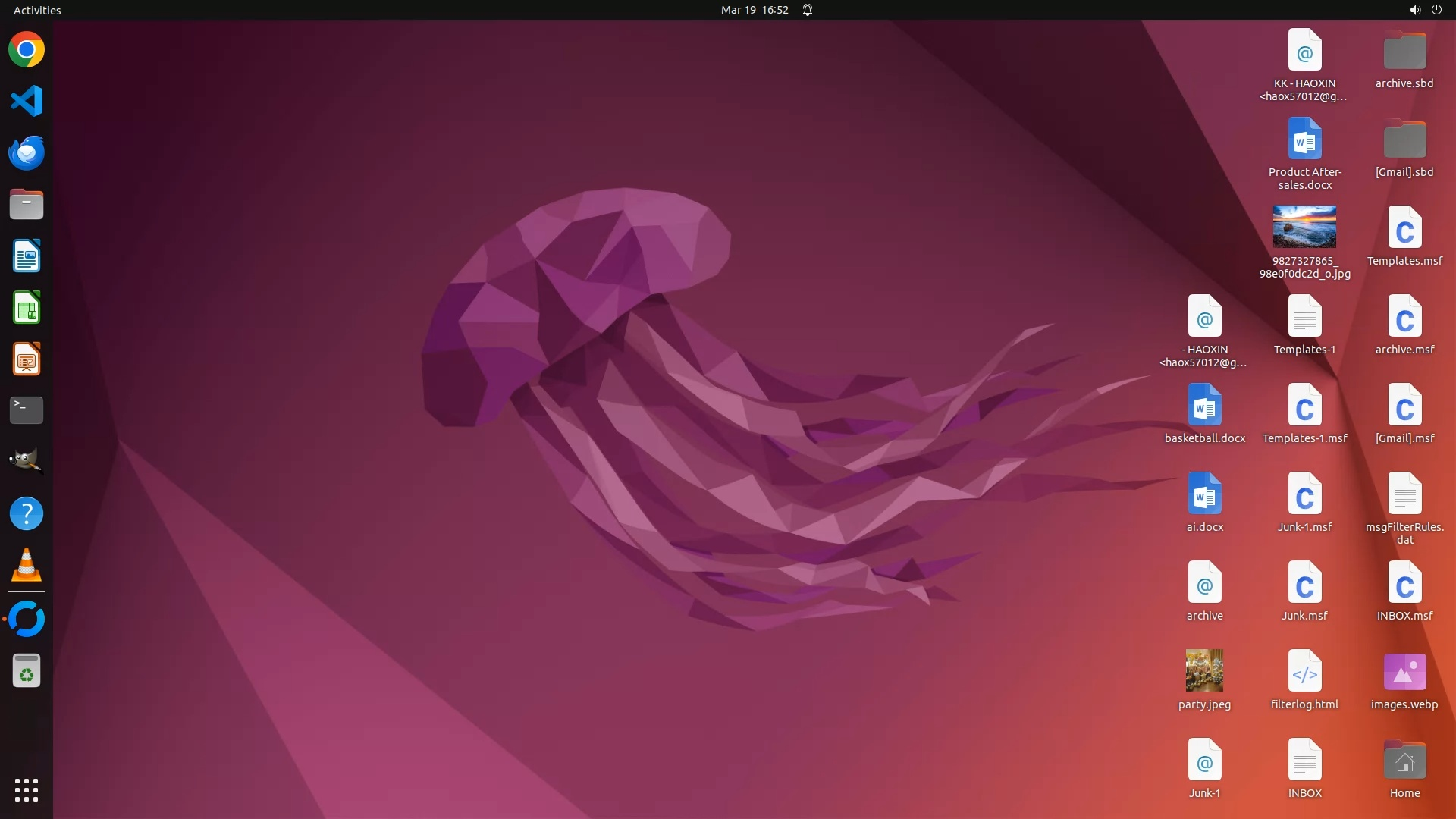
Task: Select the images.webp file on desktop
Action: (x=1404, y=672)
